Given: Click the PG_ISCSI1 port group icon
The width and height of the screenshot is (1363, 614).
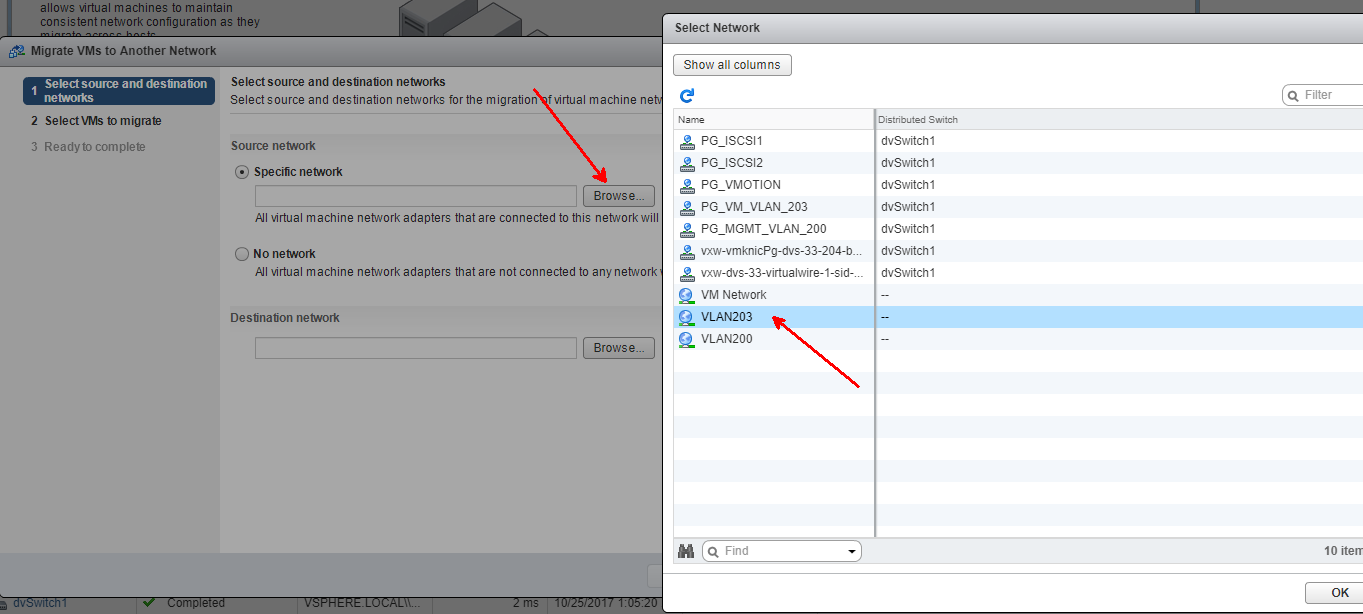Looking at the screenshot, I should coord(686,141).
